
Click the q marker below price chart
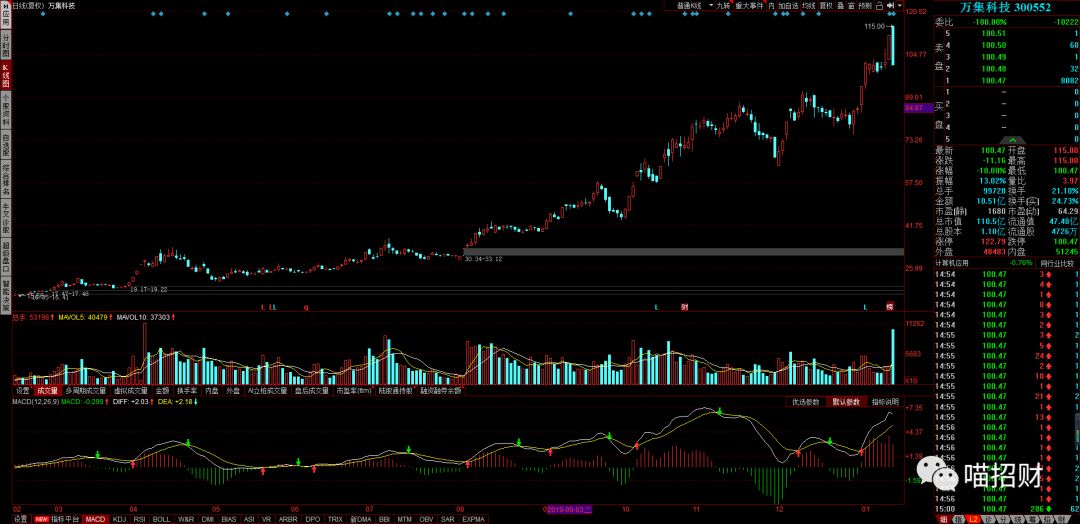click(306, 307)
